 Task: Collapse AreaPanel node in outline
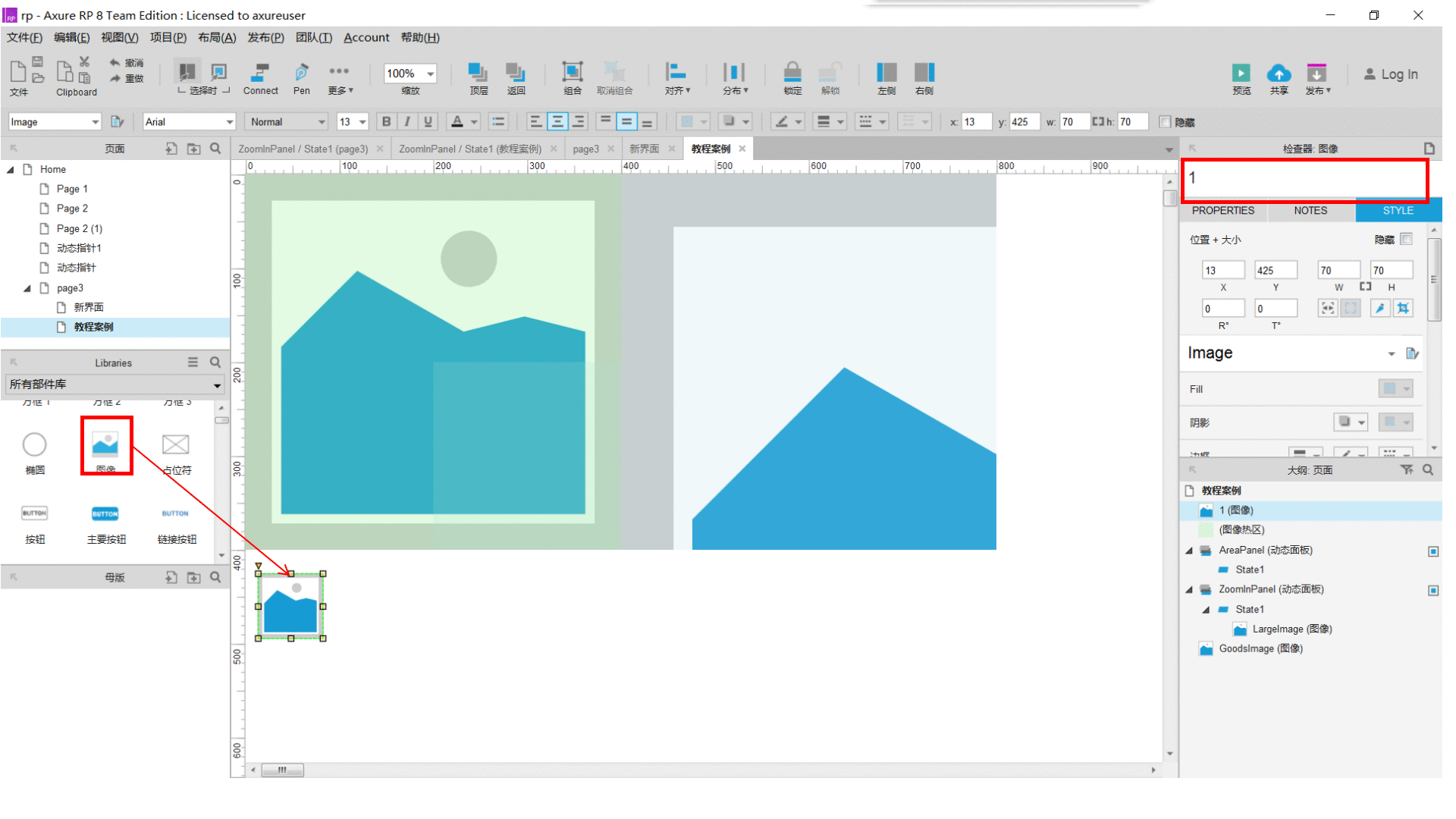point(1189,551)
